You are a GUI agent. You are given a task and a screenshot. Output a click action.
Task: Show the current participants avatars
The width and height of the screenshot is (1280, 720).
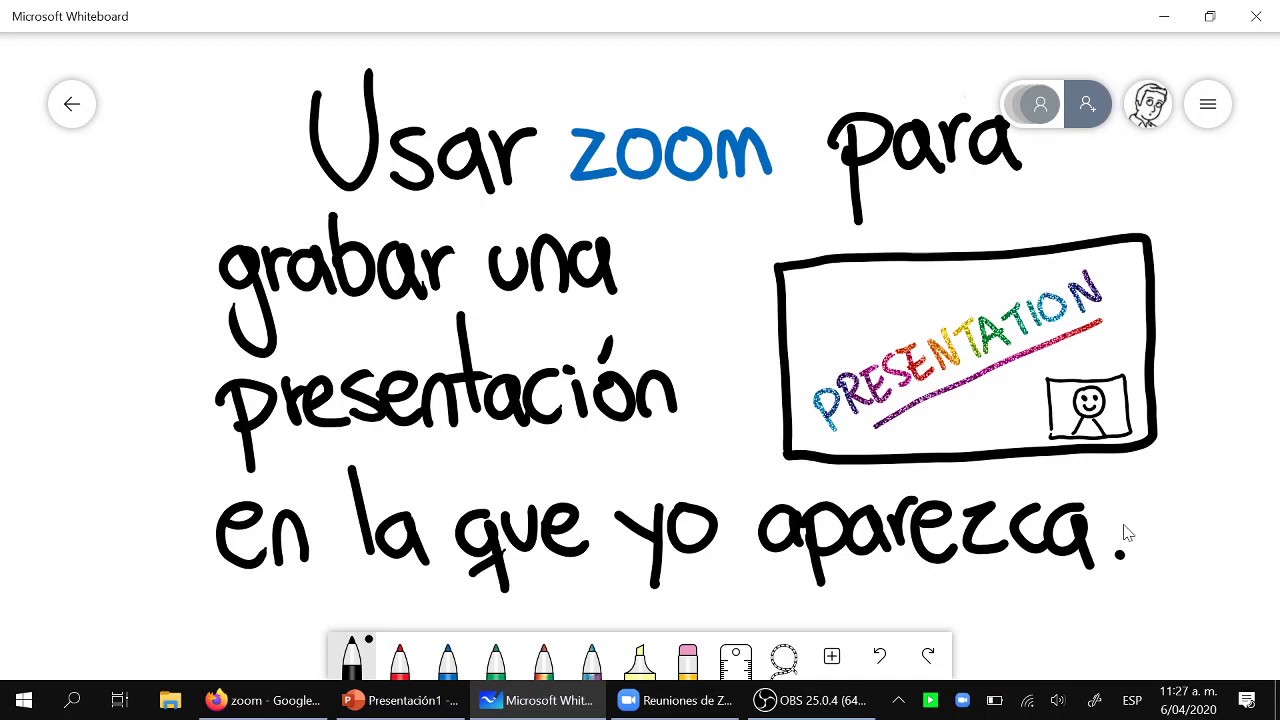(x=1032, y=104)
